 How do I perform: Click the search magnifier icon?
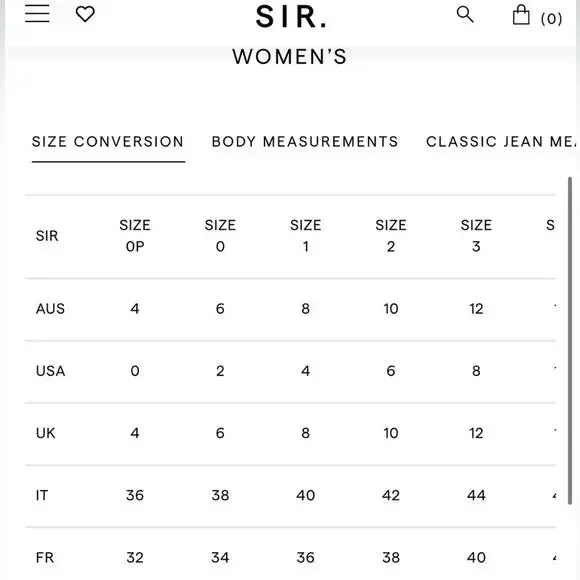coord(465,15)
